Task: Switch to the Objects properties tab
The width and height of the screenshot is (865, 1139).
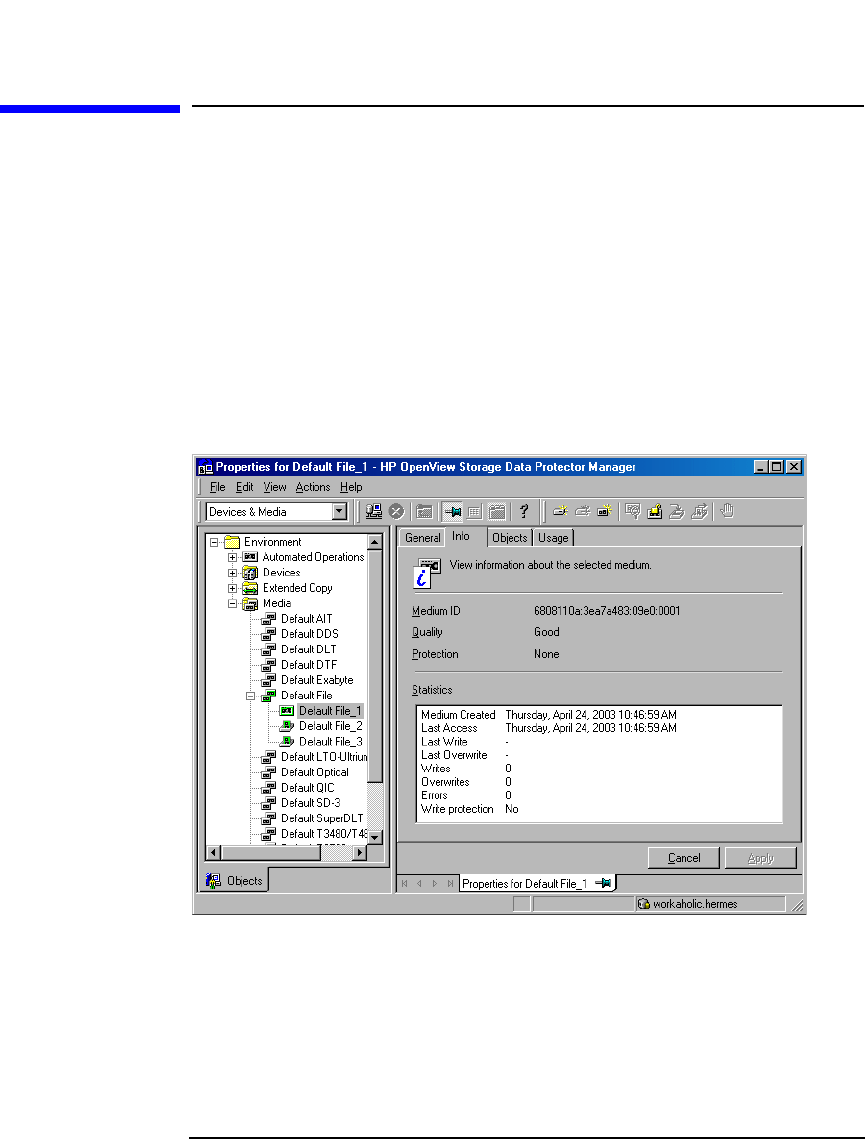Action: (509, 538)
